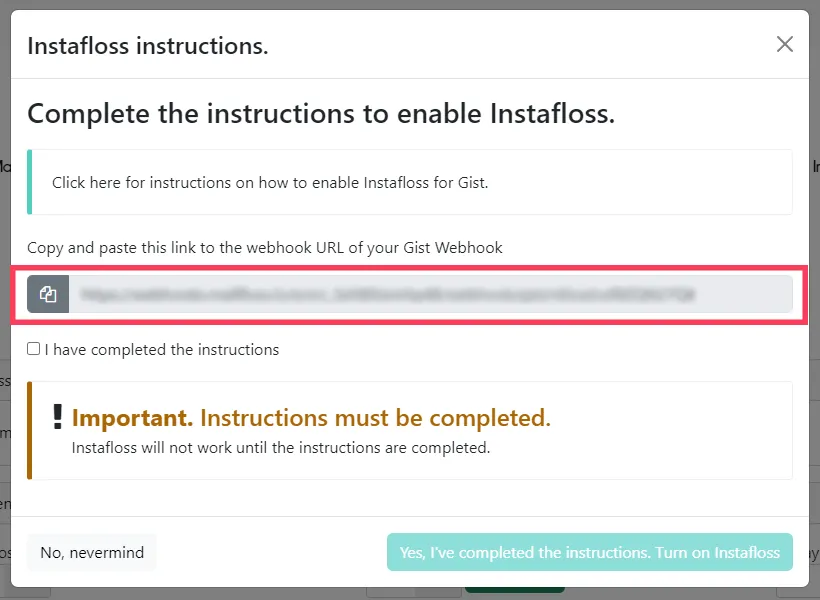Copy the webhook URL using clipboard icon
This screenshot has width=820, height=600.
click(48, 294)
